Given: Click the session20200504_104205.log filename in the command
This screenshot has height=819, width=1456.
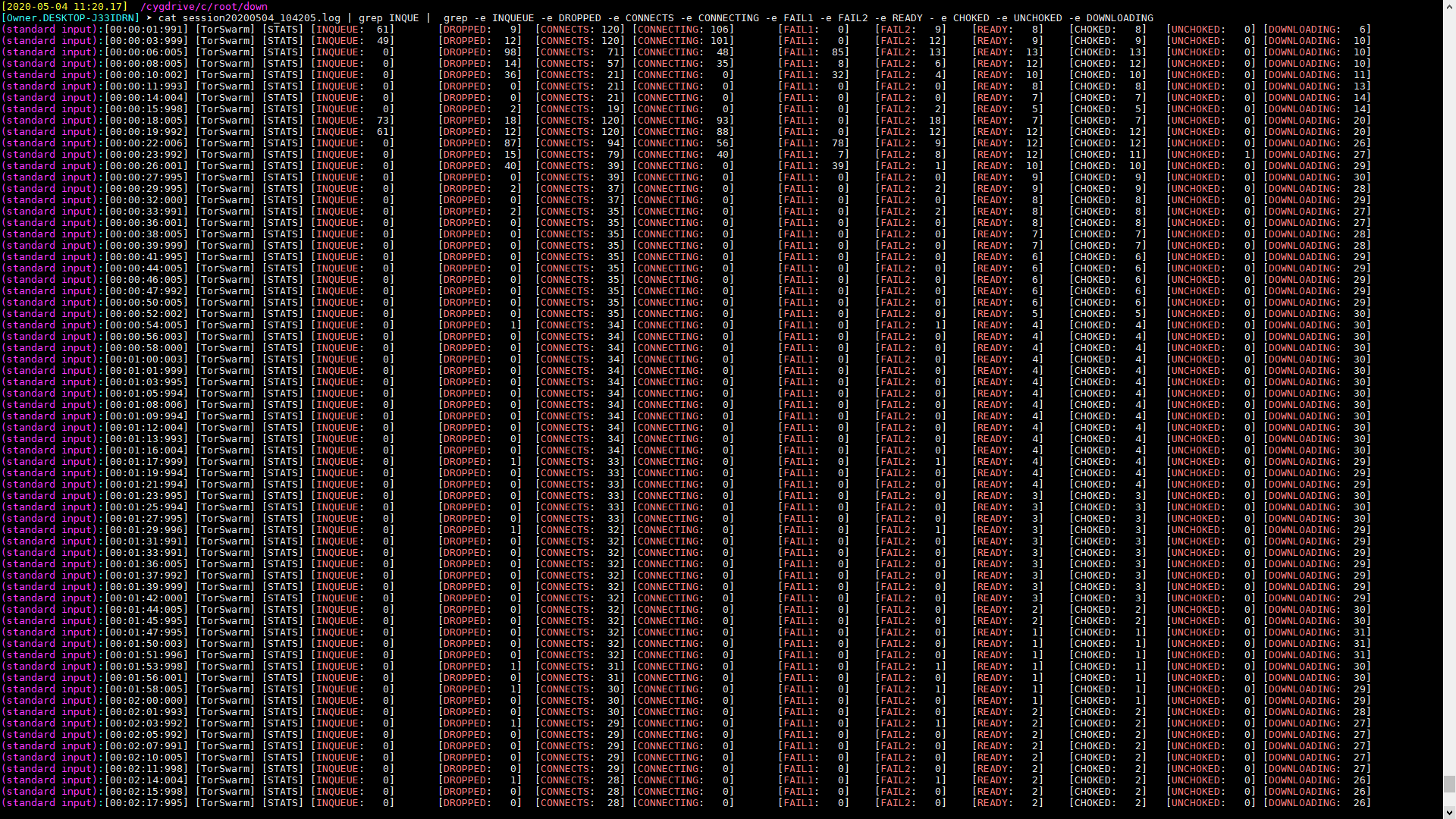Looking at the screenshot, I should 261,18.
